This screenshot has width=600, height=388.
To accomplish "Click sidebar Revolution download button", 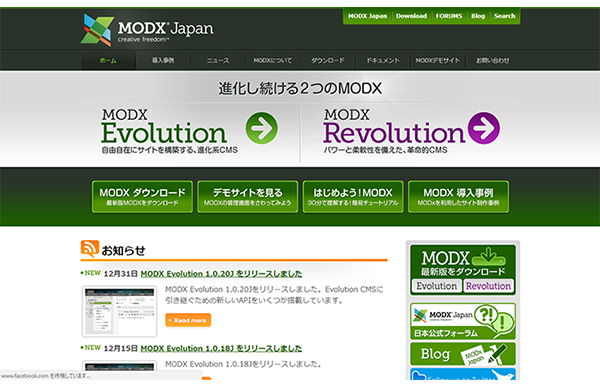I will pos(488,286).
